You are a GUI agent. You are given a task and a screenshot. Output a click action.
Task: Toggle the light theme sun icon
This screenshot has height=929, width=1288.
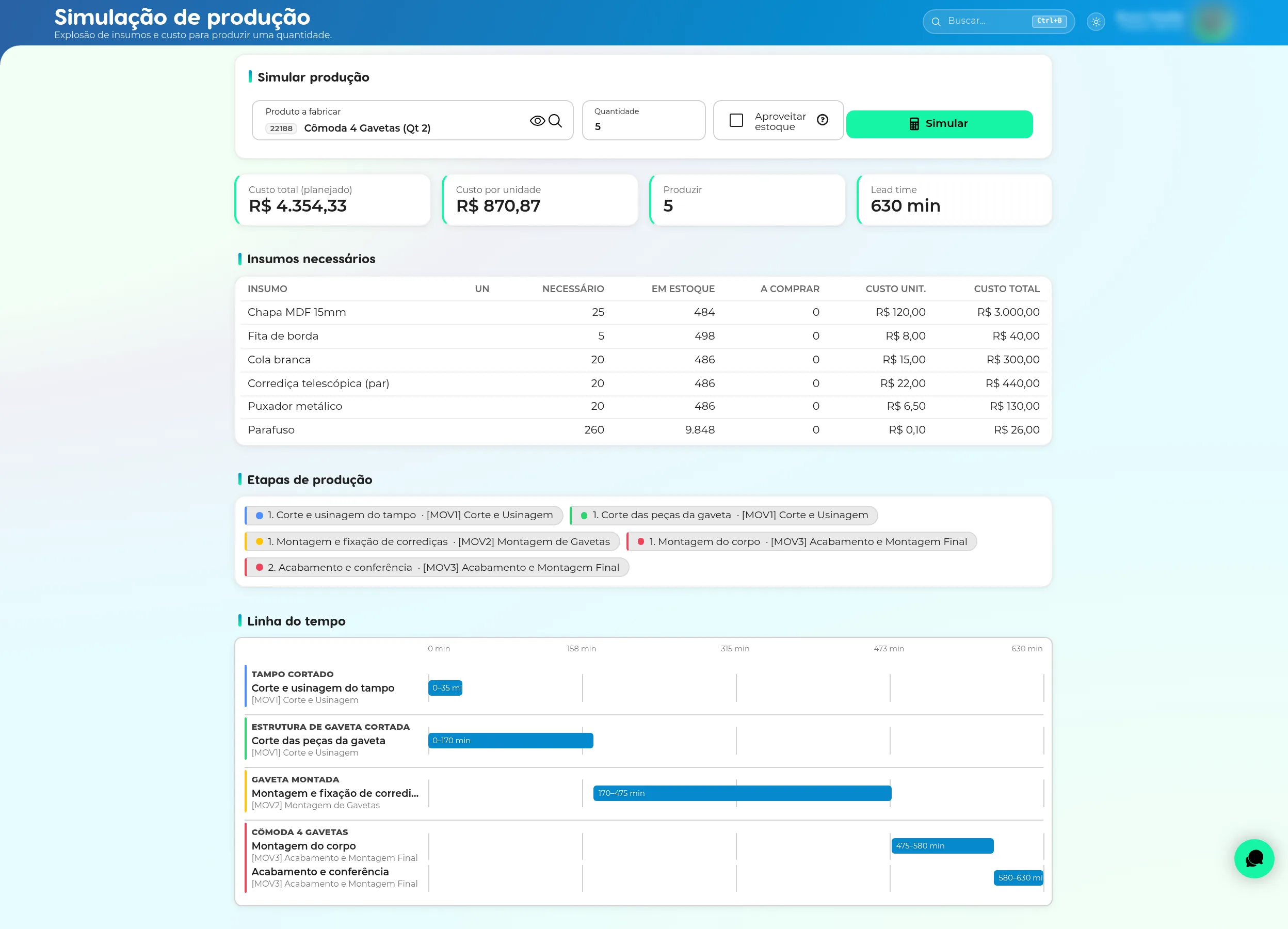(1096, 22)
